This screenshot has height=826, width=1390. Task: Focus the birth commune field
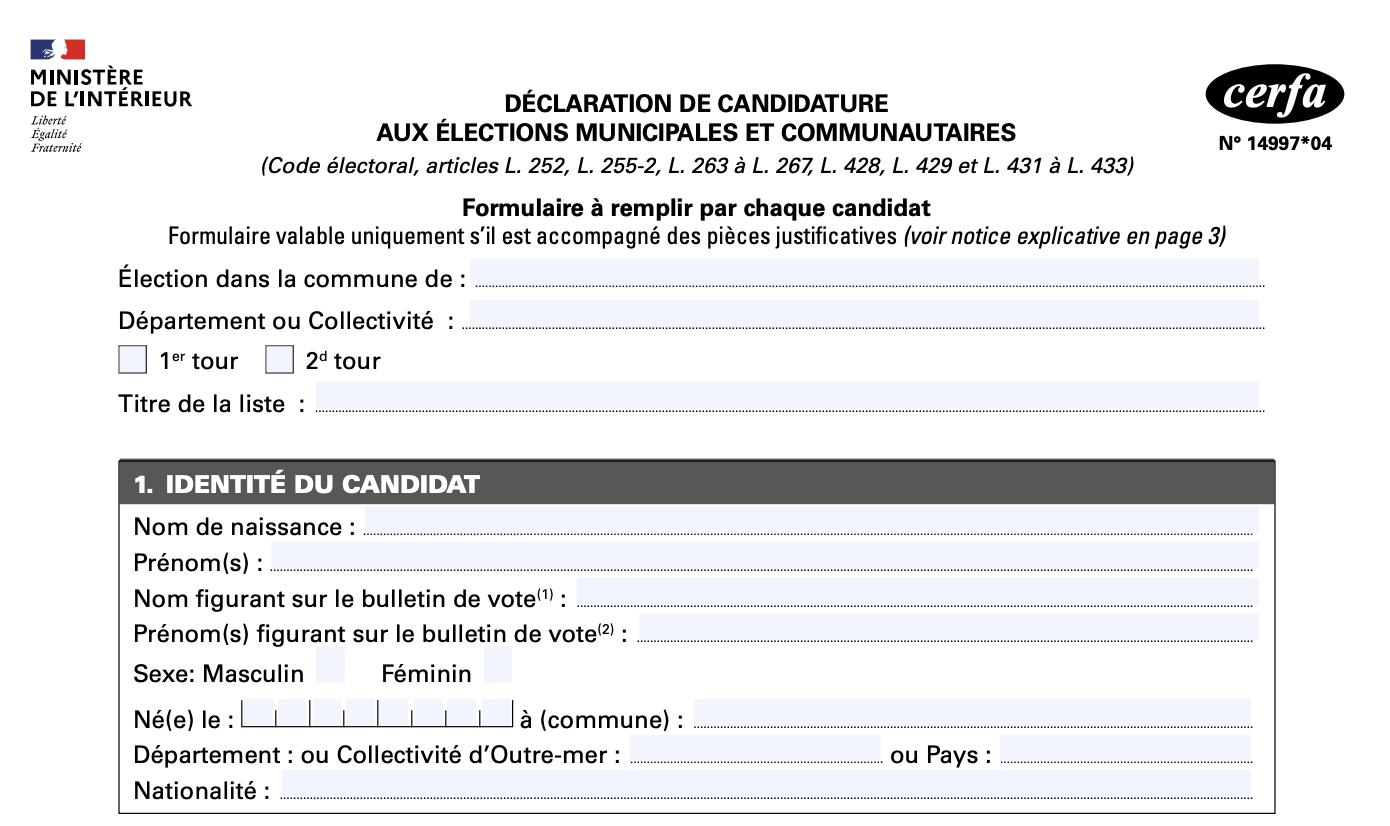click(971, 713)
